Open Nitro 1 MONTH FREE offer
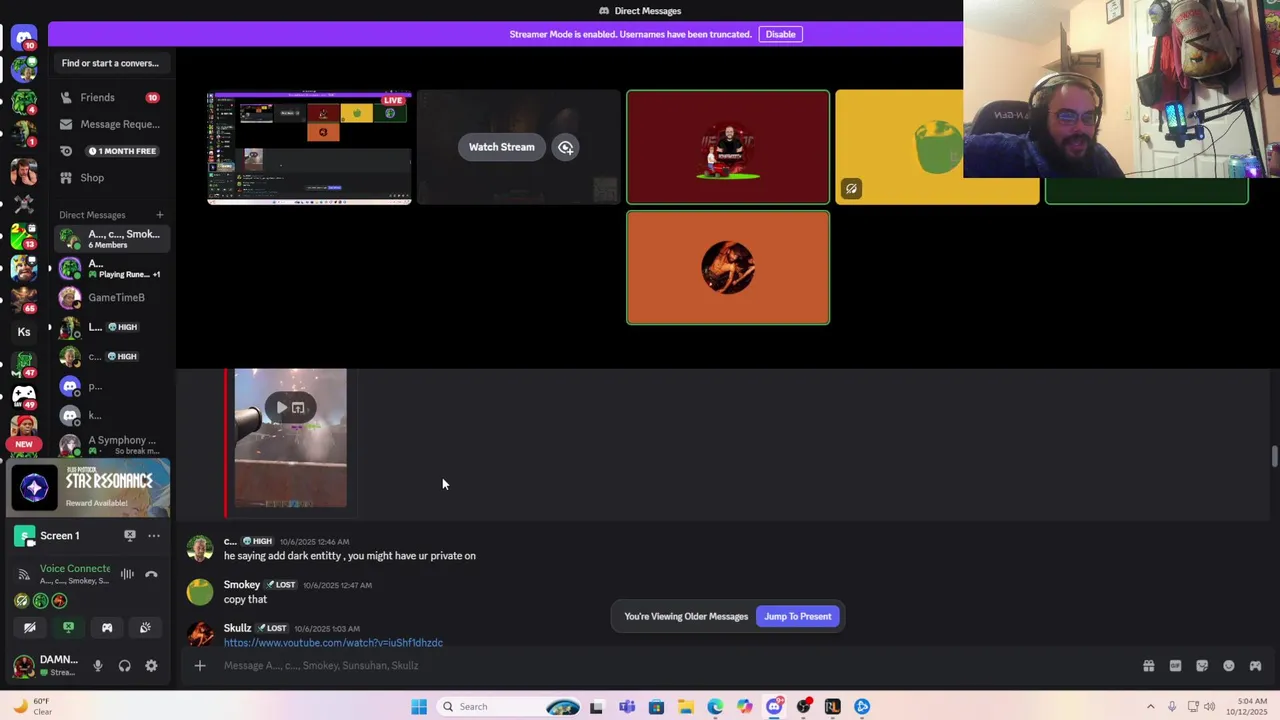Viewport: 1280px width, 720px height. point(110,151)
